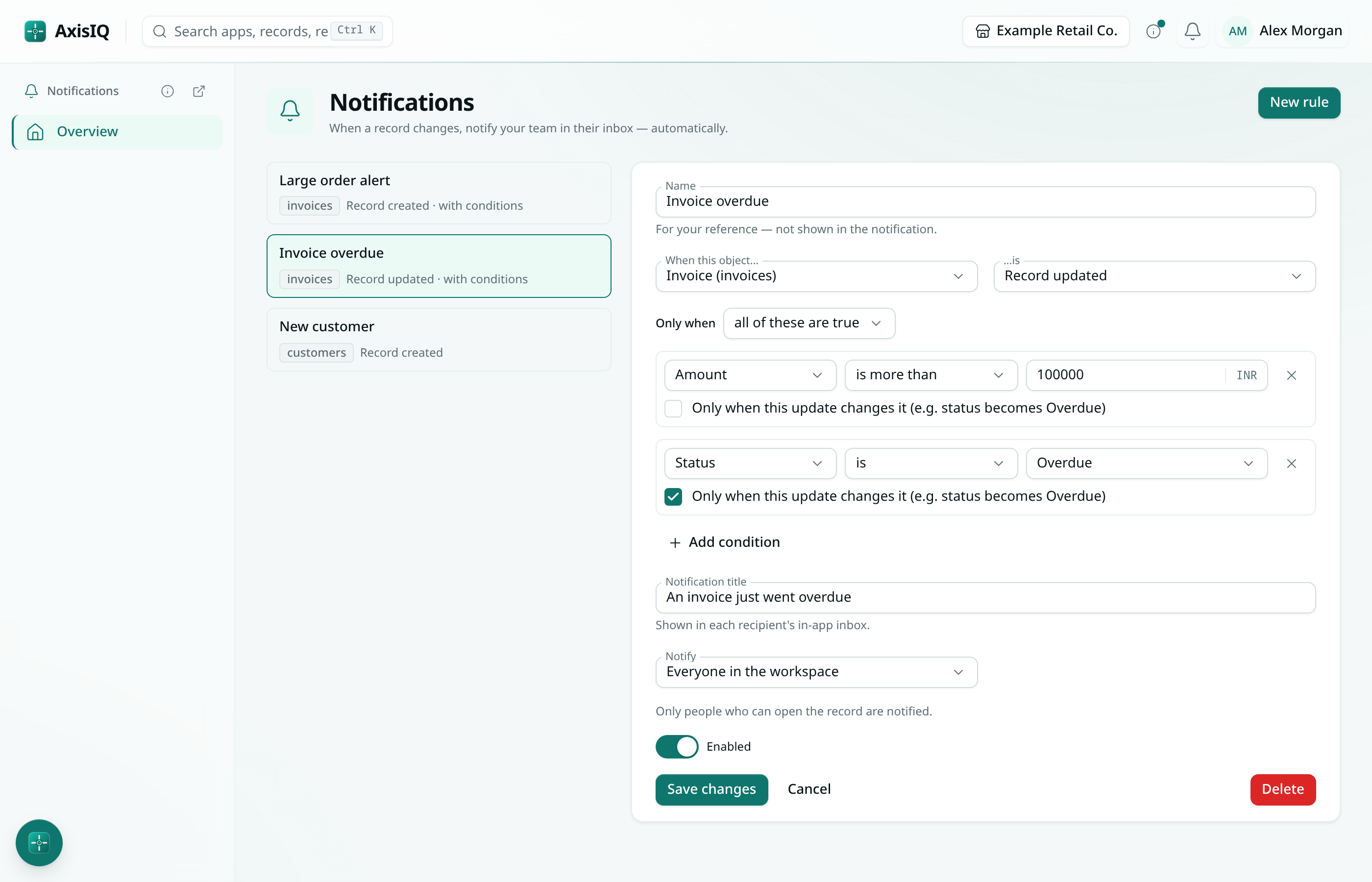This screenshot has width=1372, height=882.
Task: Click the 'customers' tag on New customer
Action: pyautogui.click(x=316, y=353)
